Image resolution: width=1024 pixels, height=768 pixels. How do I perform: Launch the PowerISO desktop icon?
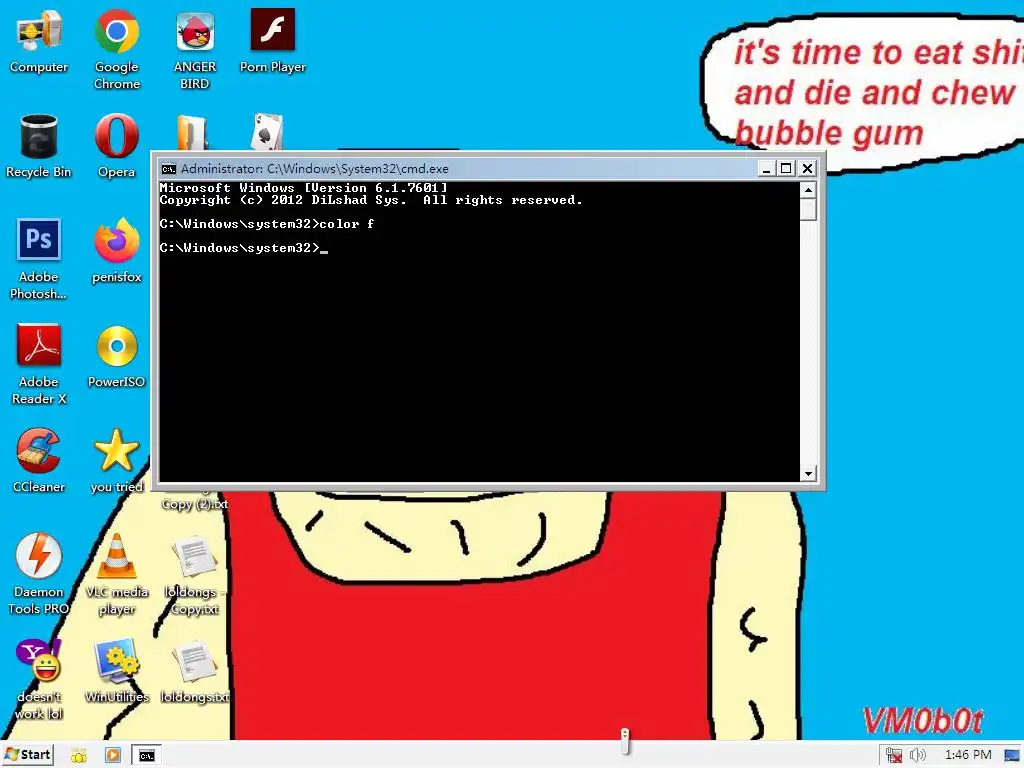click(x=116, y=356)
